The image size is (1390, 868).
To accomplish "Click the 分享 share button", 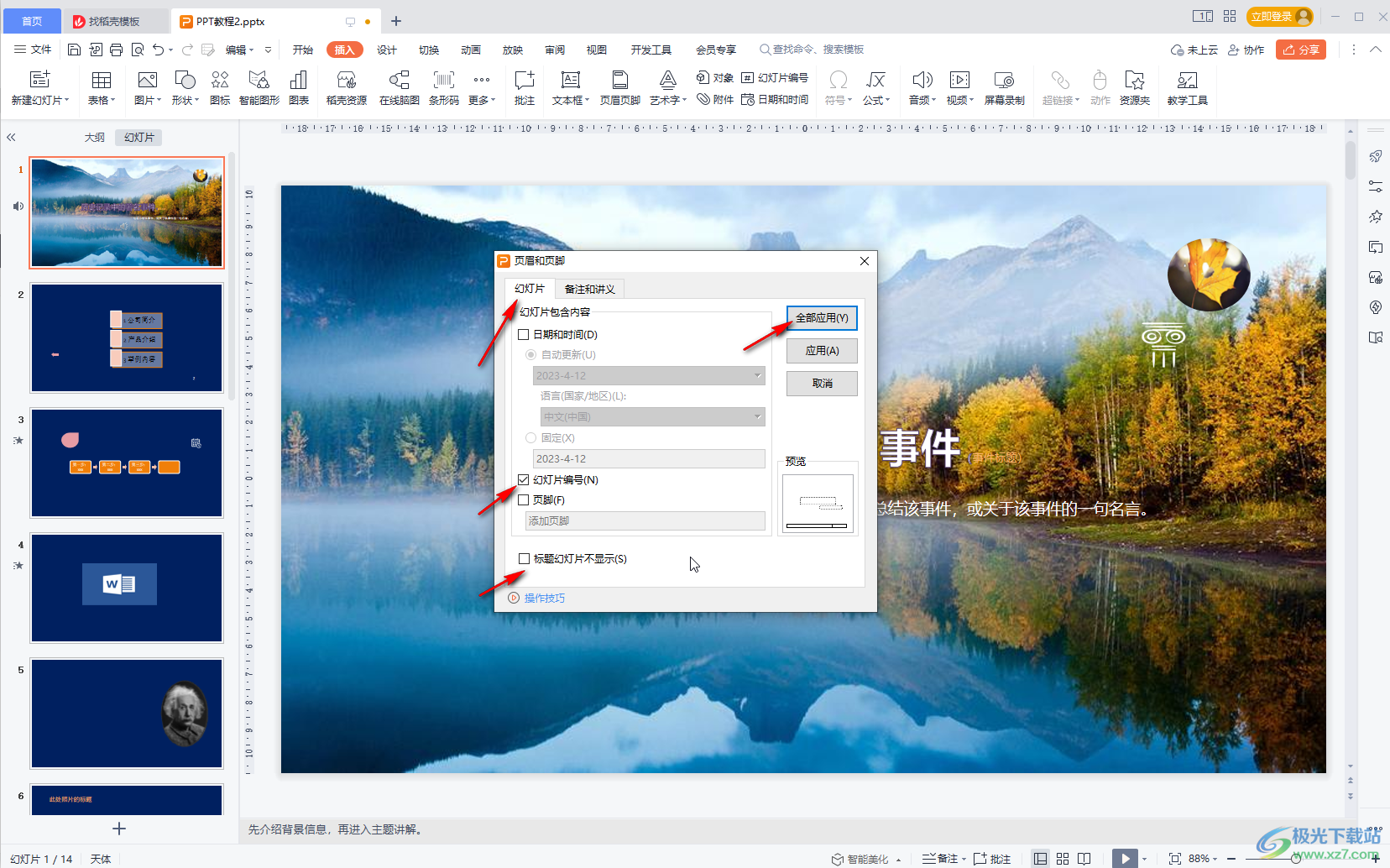I will coord(1301,50).
